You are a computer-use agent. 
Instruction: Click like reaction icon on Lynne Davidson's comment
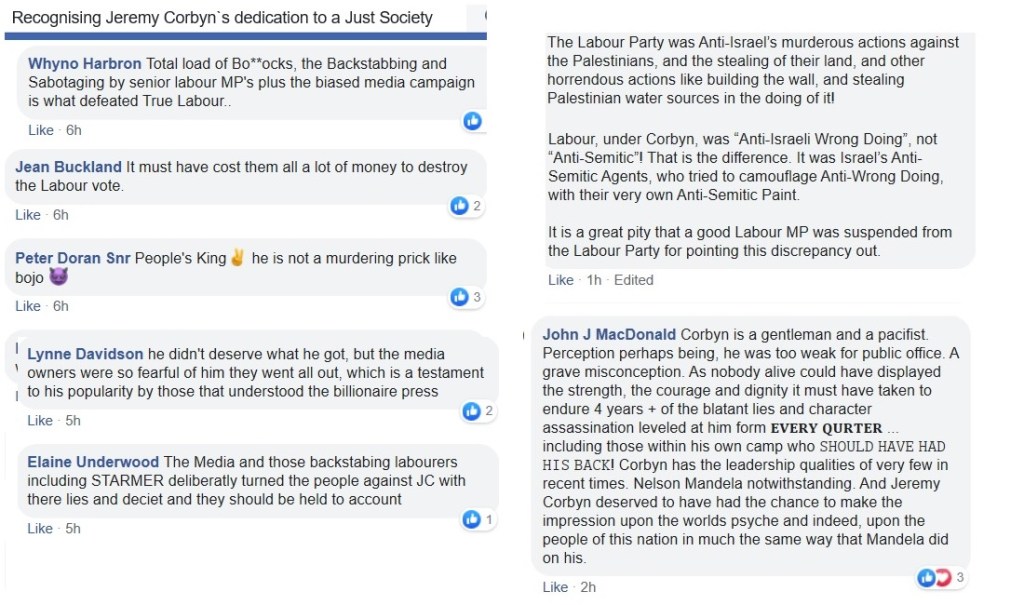tap(472, 411)
